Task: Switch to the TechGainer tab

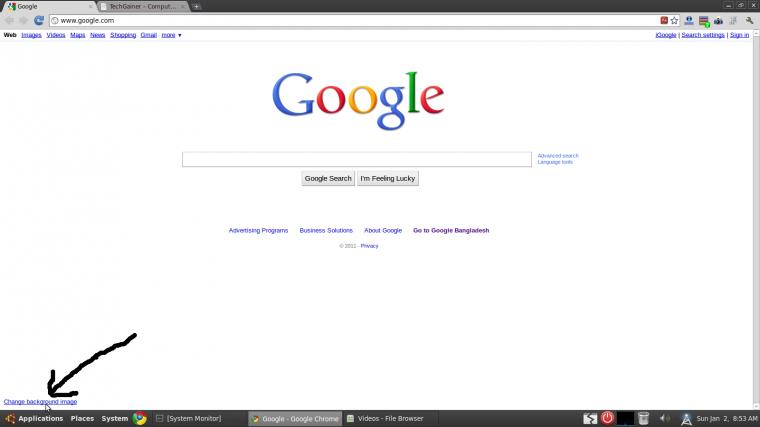Action: [x=142, y=6]
